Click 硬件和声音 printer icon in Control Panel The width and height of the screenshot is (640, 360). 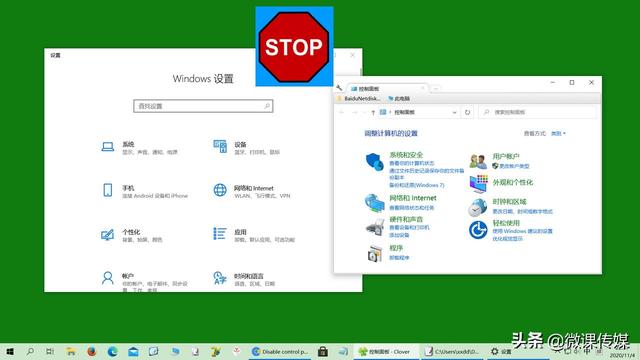coord(375,227)
